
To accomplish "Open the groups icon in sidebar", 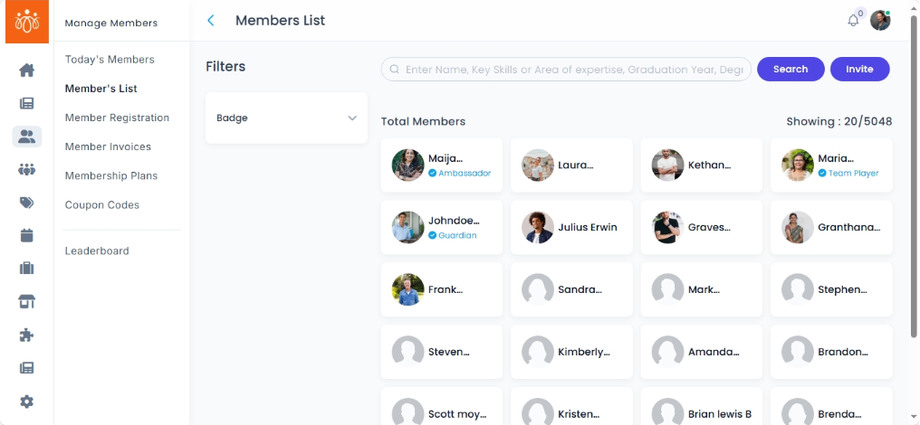I will [x=27, y=169].
